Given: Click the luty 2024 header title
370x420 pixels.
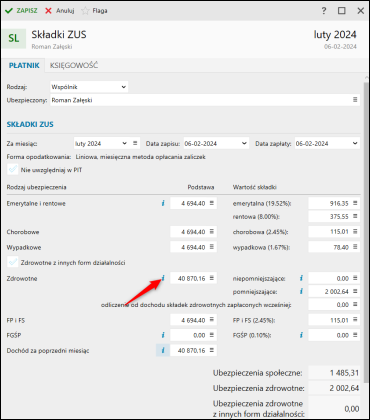Looking at the screenshot, I should pyautogui.click(x=335, y=34).
